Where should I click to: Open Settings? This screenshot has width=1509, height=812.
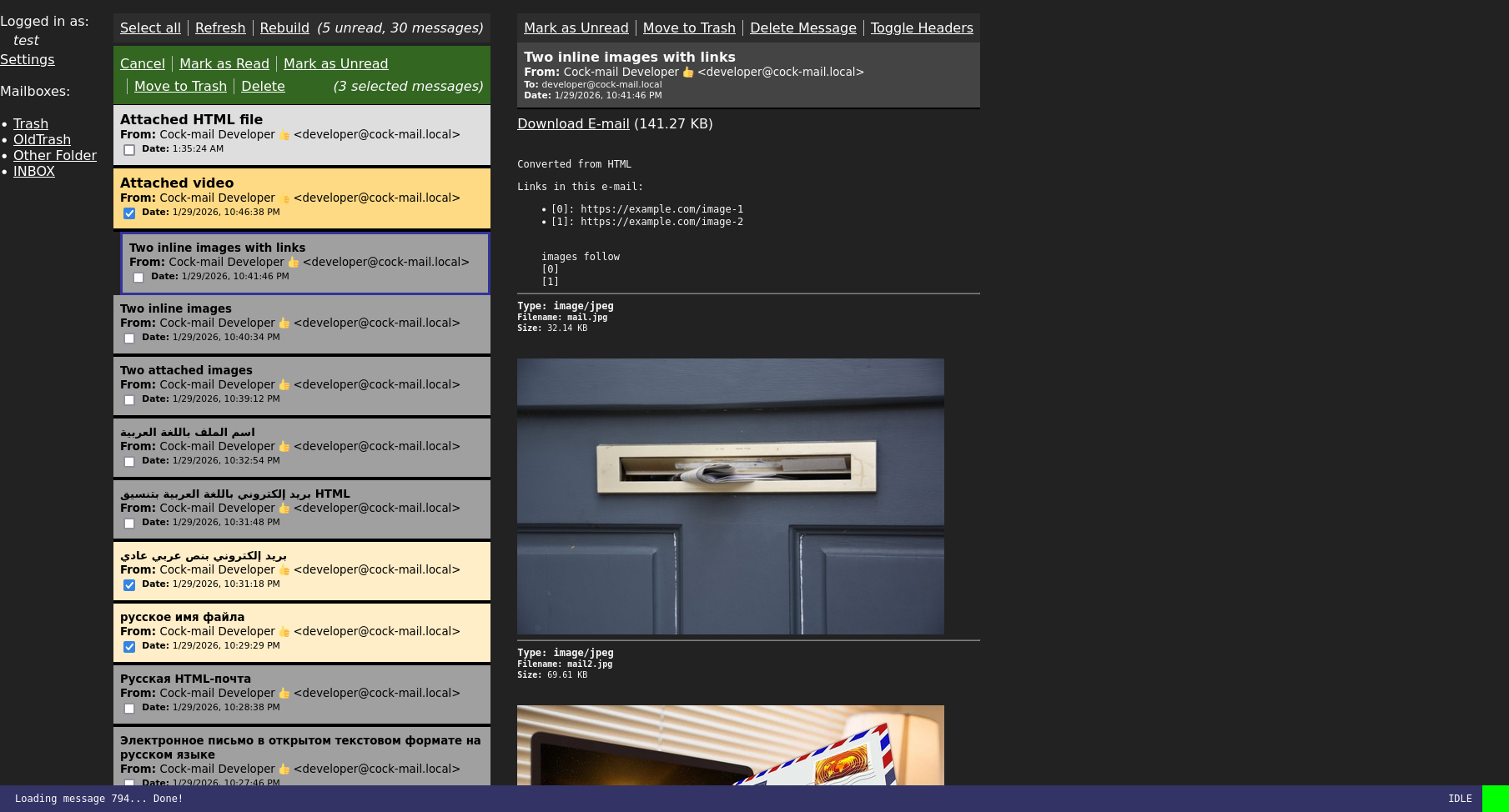coord(28,59)
